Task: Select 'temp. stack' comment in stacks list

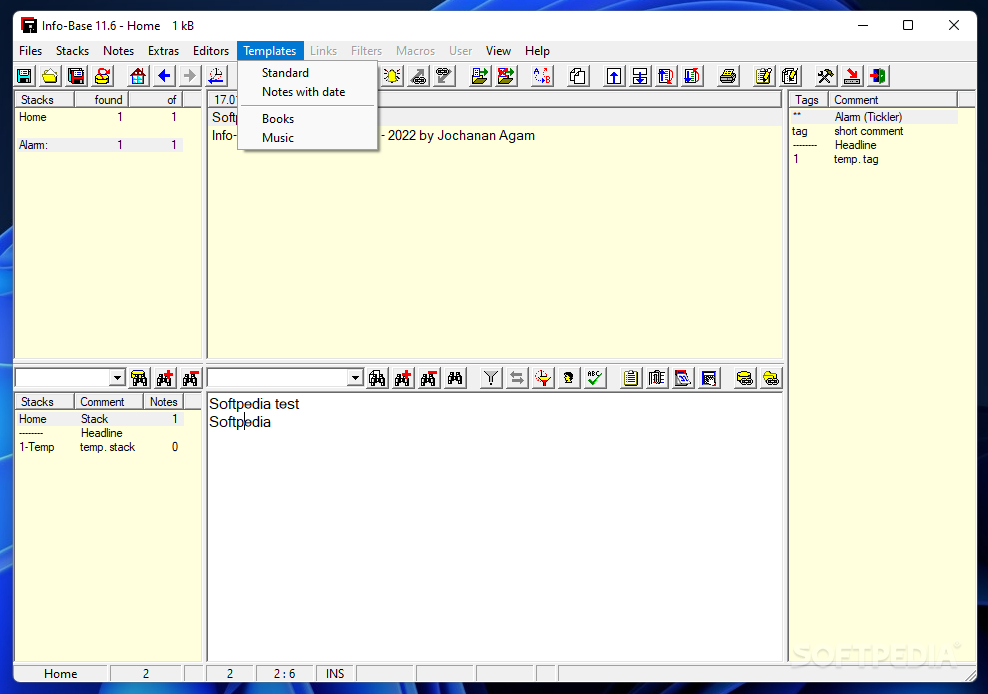Action: click(107, 448)
